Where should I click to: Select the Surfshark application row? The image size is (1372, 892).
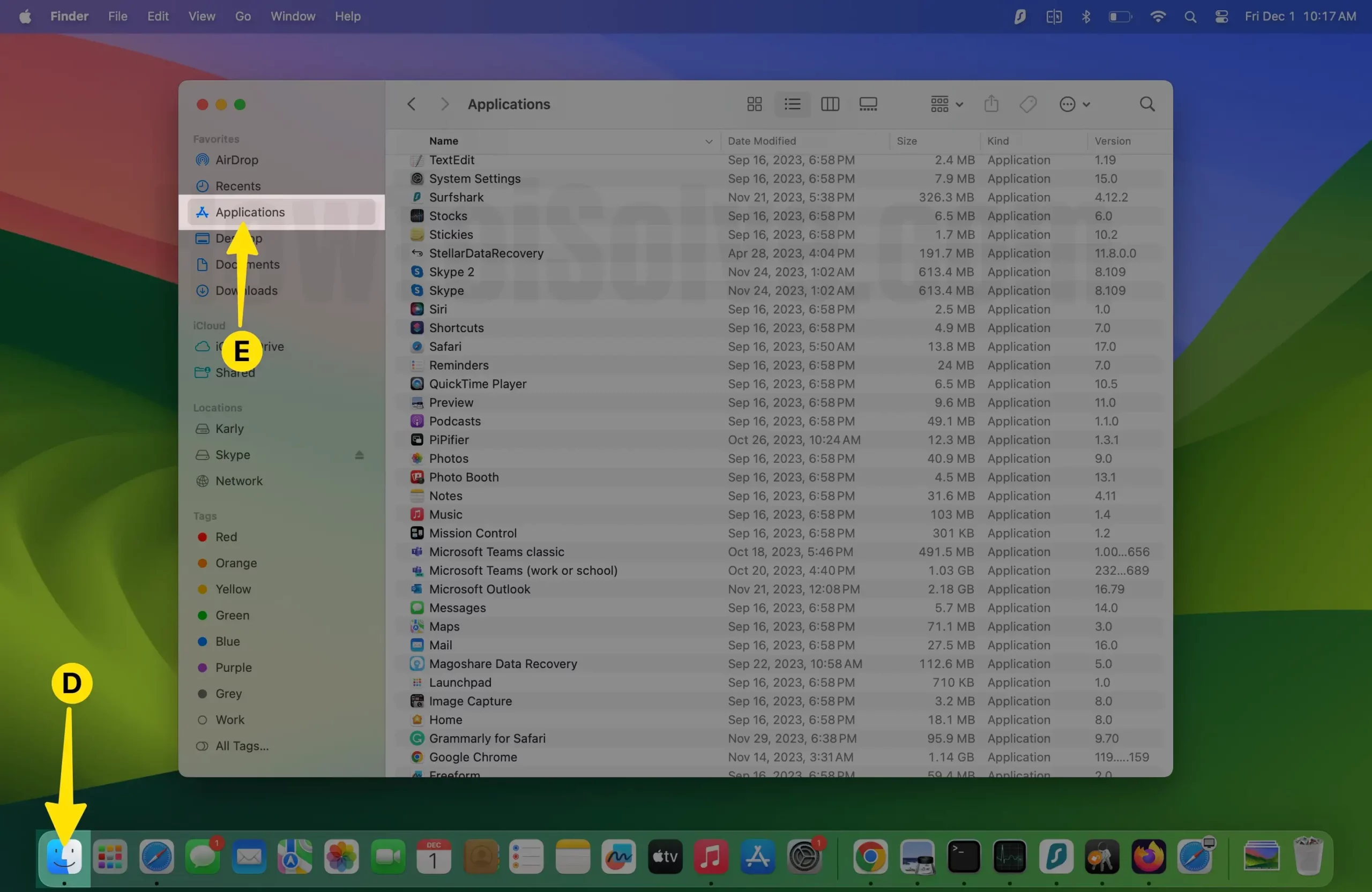(779, 197)
